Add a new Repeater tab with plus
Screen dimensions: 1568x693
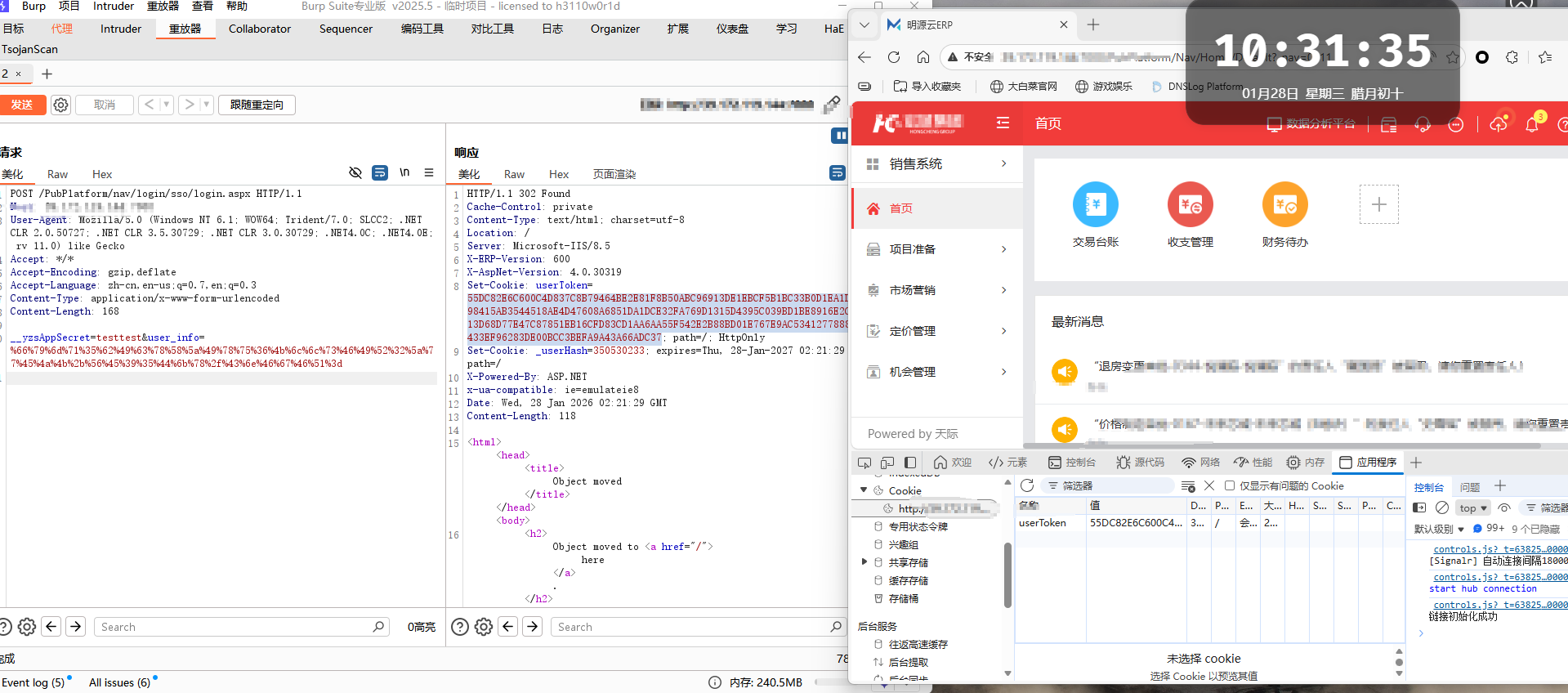47,74
